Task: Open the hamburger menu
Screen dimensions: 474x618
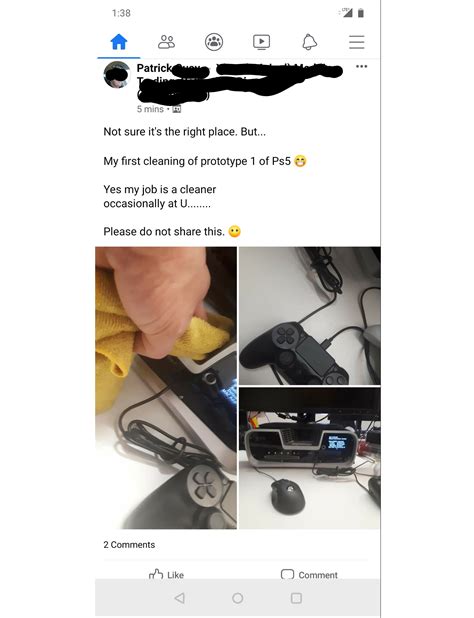Action: point(357,42)
